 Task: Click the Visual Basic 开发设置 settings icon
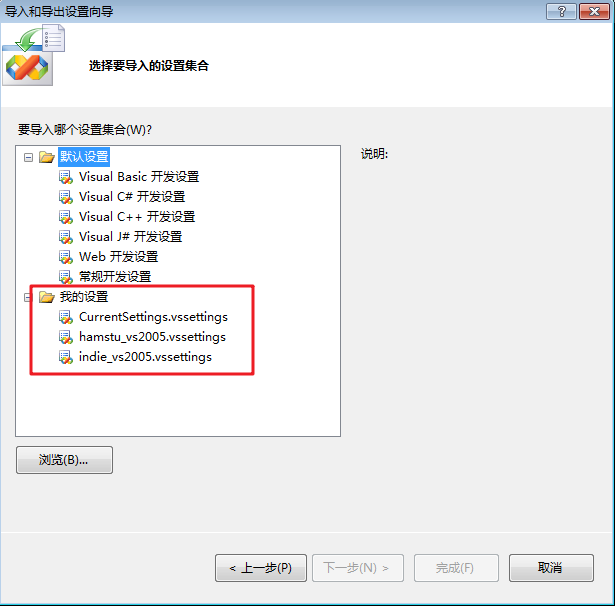(66, 177)
